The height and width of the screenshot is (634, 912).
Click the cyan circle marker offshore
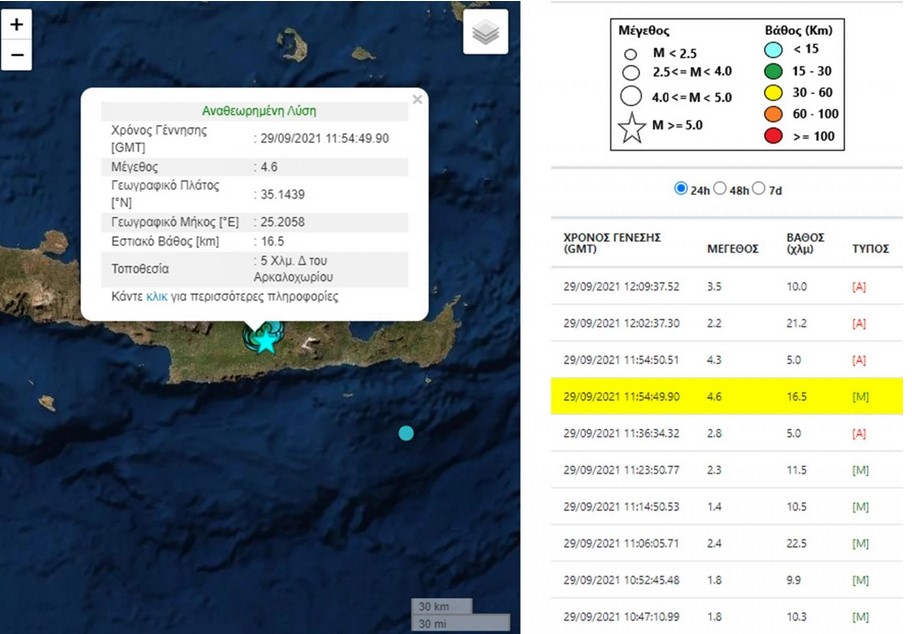406,433
